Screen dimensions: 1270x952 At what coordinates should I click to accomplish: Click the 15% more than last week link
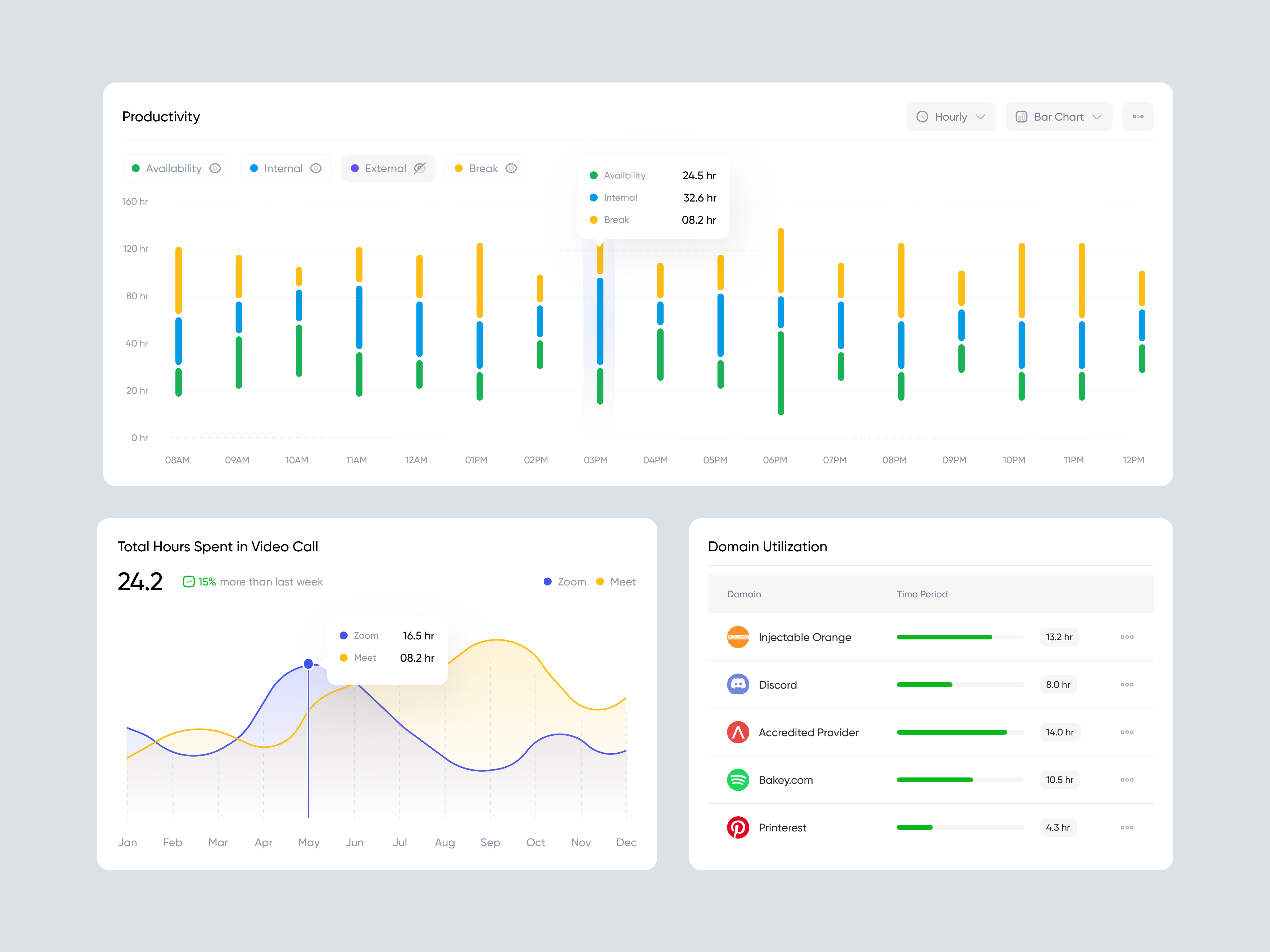point(253,581)
